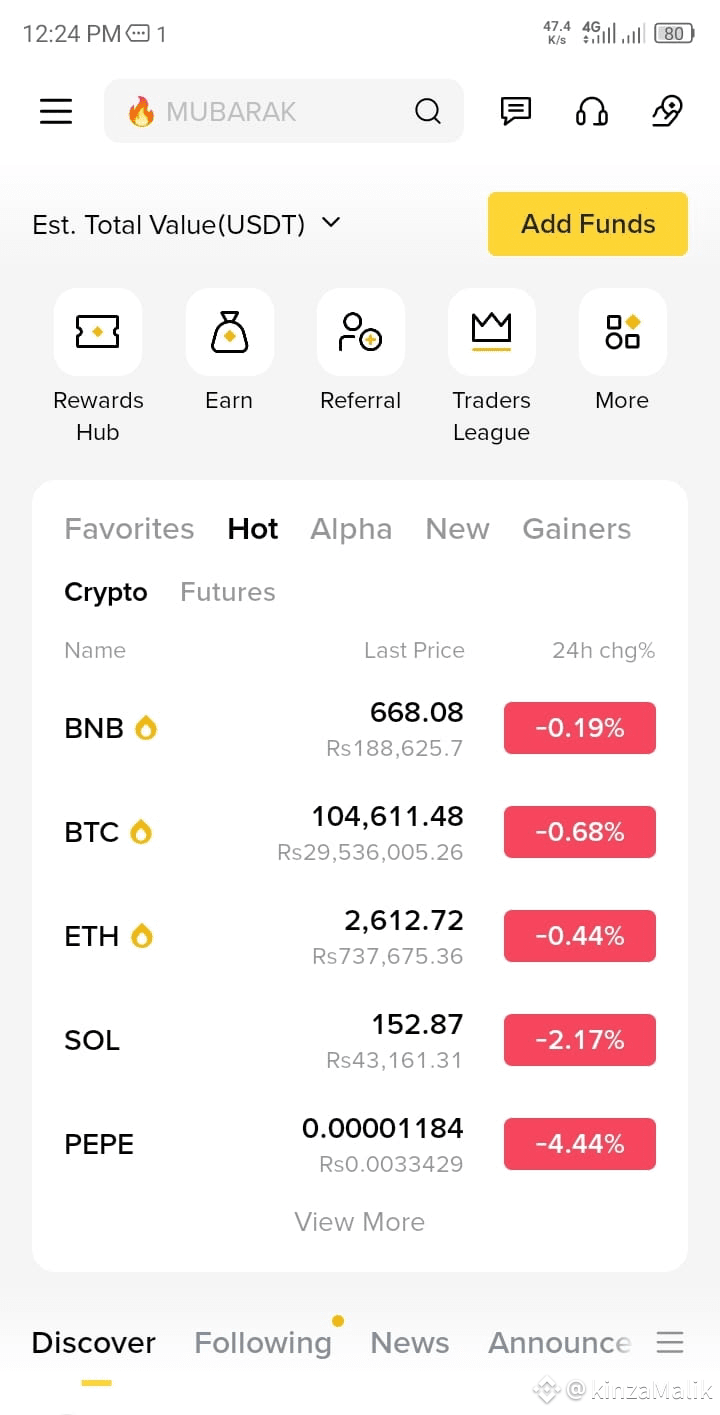Open the Discover feed tabs list menu
This screenshot has height=1415, width=720.
point(670,1342)
